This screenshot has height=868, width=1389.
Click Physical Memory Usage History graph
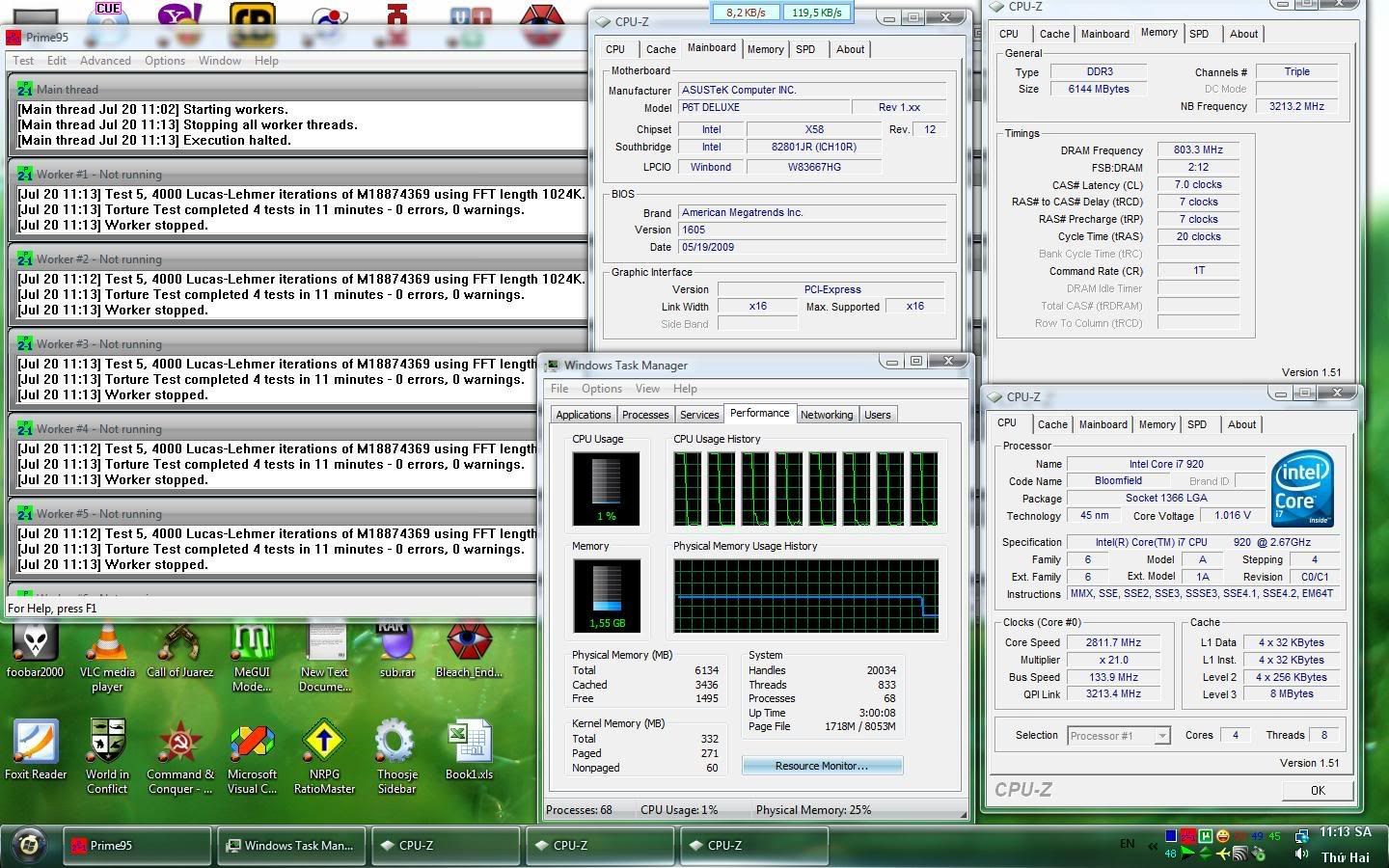(806, 596)
